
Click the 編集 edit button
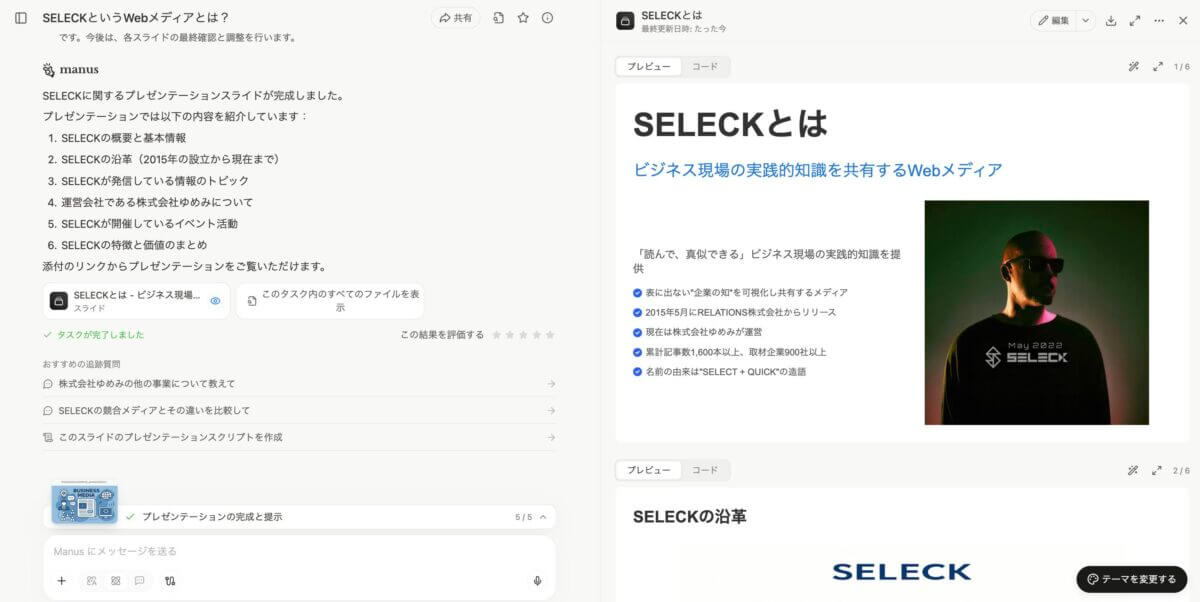pos(1053,20)
